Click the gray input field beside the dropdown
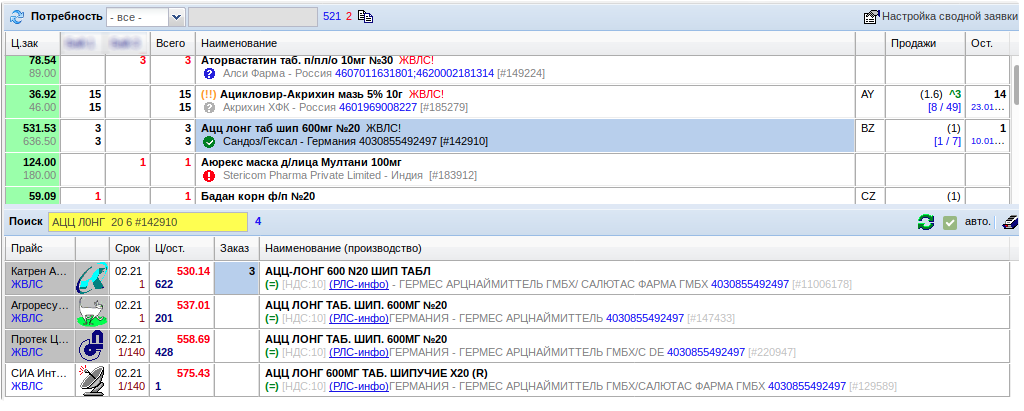The height and width of the screenshot is (411, 1024). (253, 17)
